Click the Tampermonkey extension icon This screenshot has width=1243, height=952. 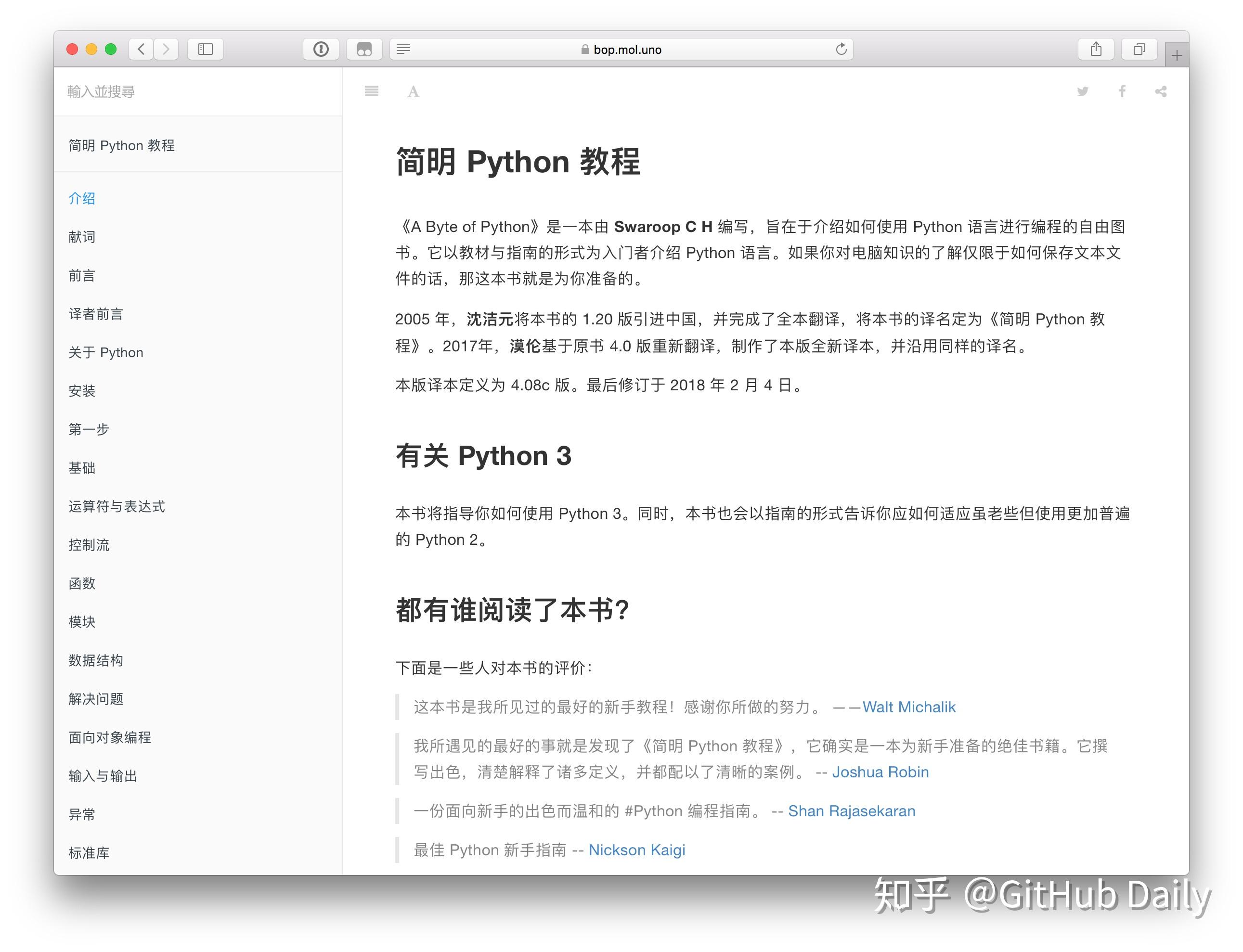(x=364, y=49)
